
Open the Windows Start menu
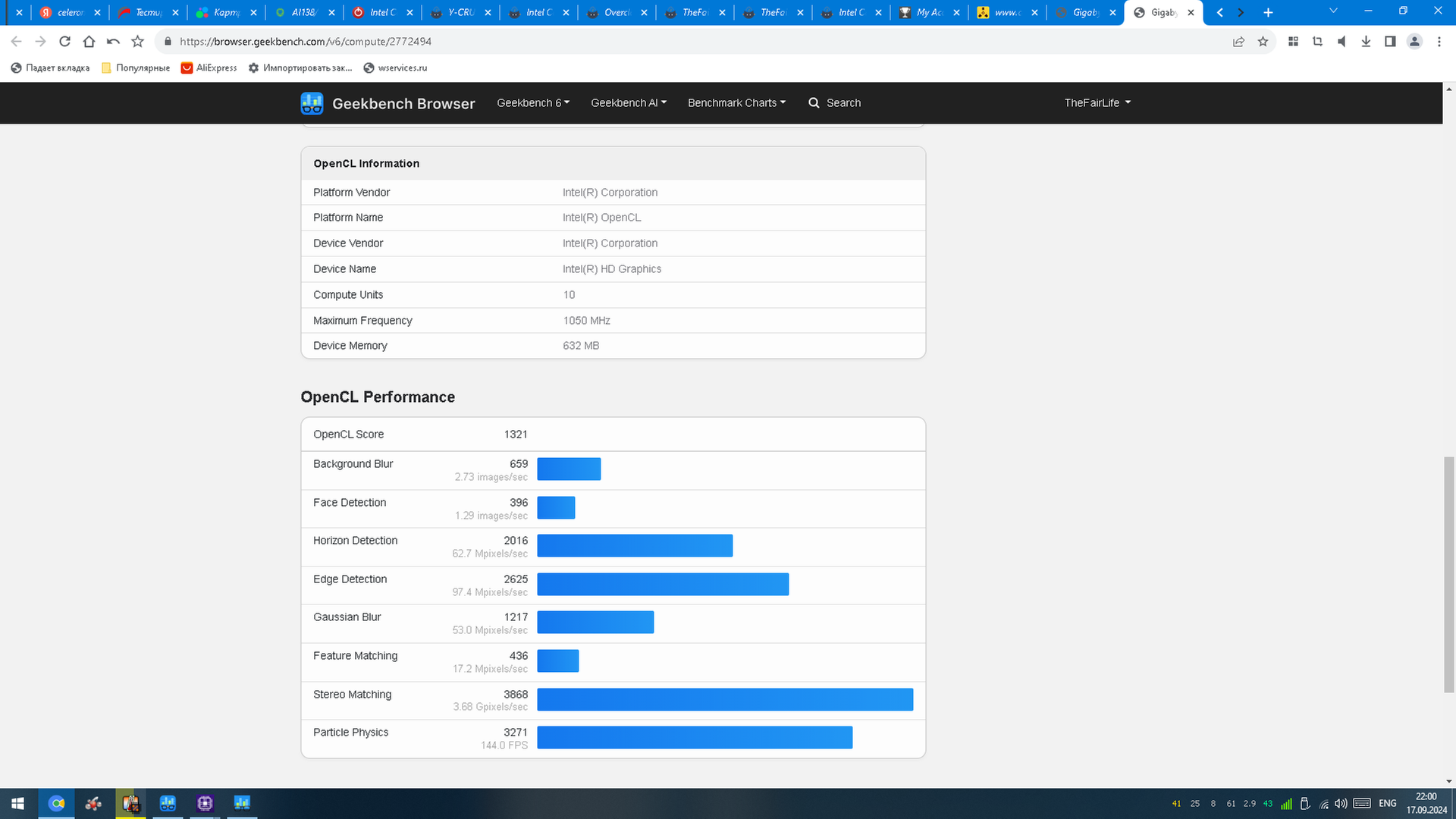pos(18,803)
